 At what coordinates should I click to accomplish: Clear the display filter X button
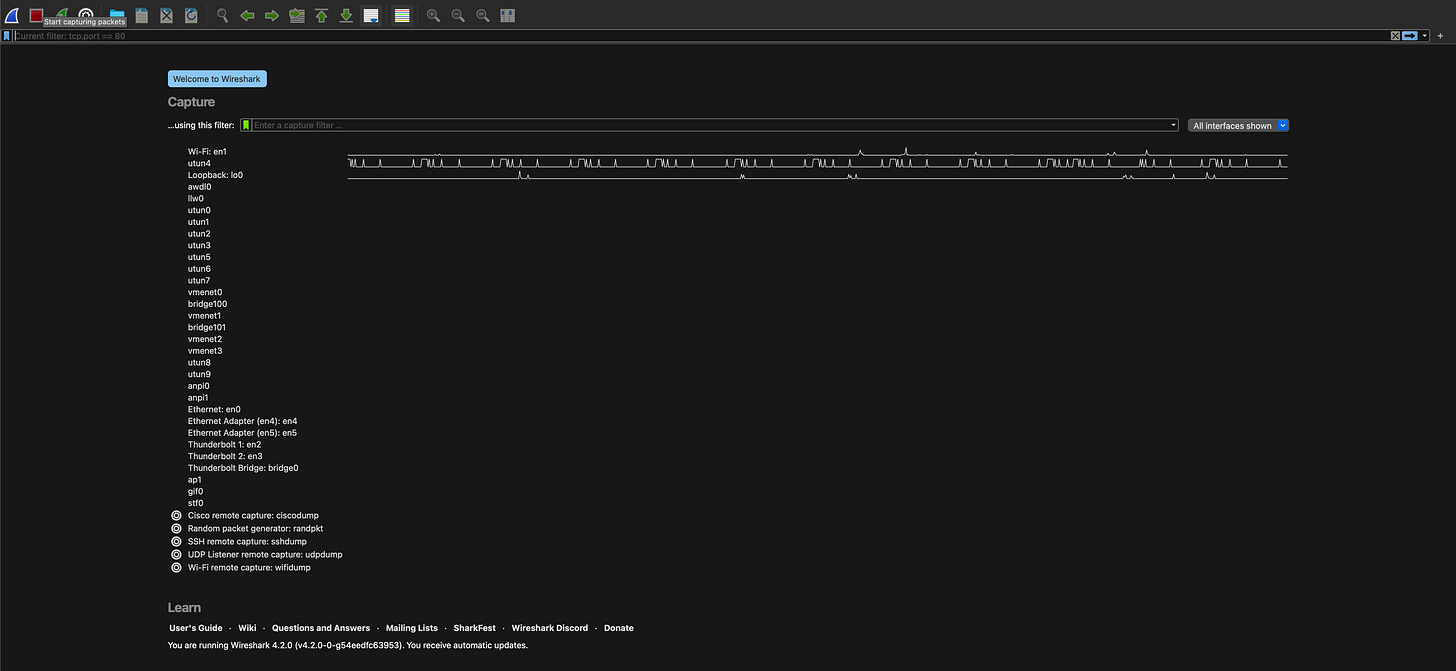1395,35
